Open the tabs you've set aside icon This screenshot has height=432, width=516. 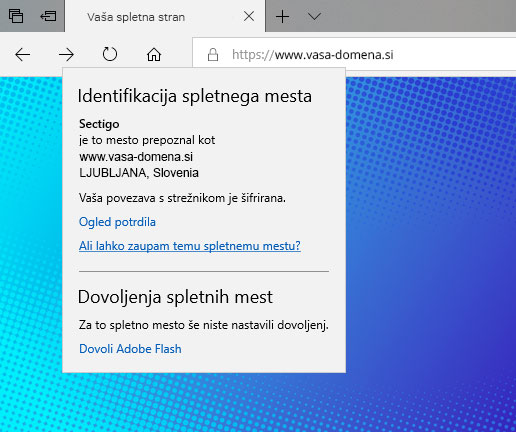[16, 16]
